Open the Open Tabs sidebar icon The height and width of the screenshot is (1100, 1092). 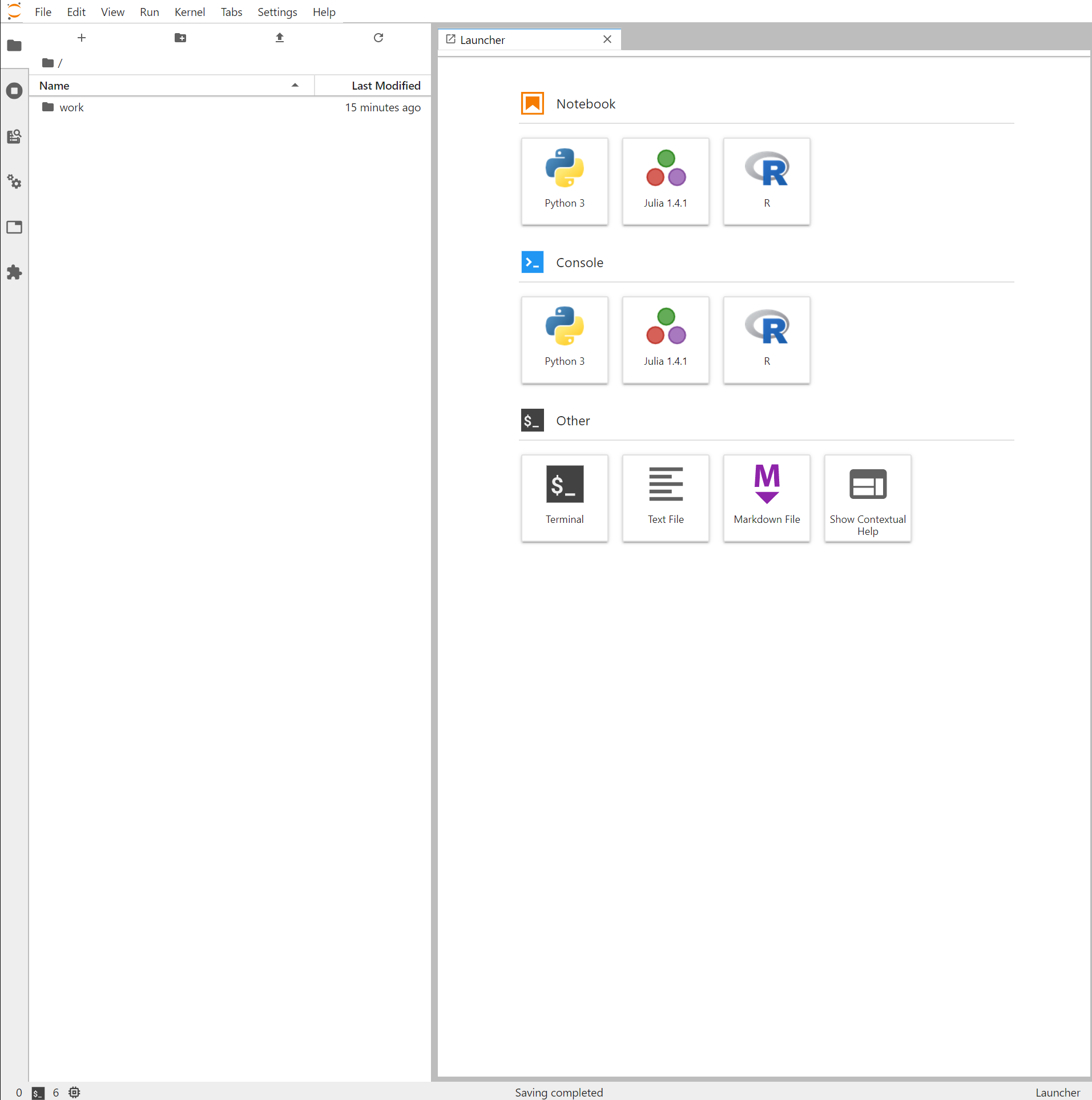[x=14, y=227]
